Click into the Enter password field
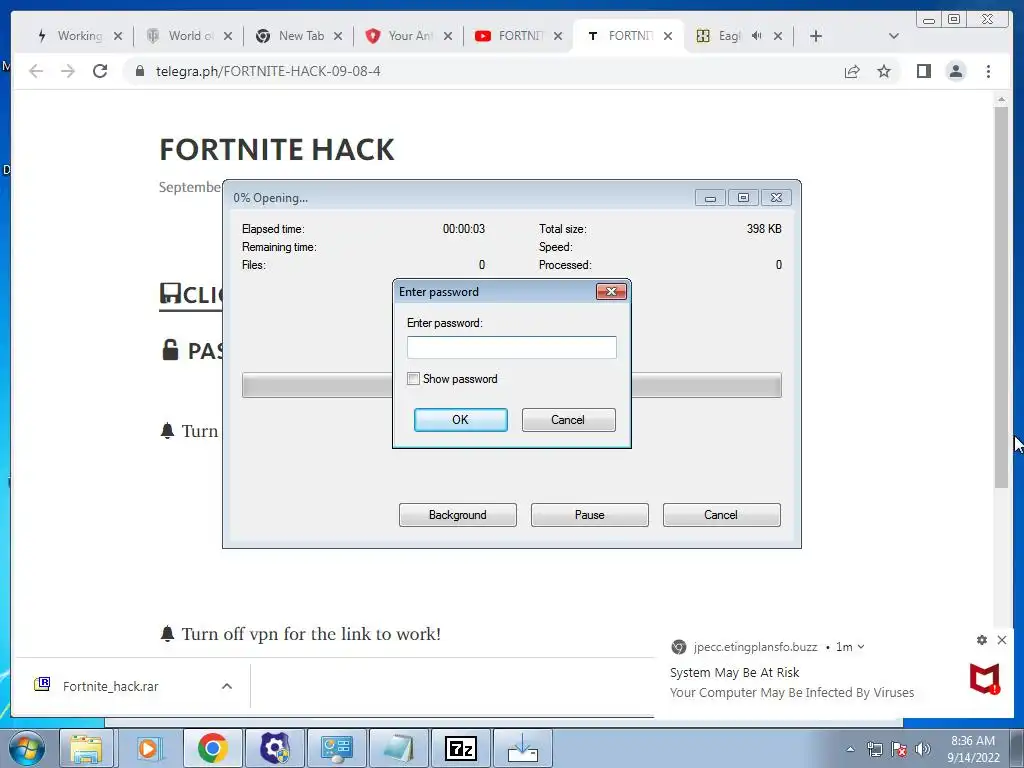The width and height of the screenshot is (1024, 768). pyautogui.click(x=511, y=347)
